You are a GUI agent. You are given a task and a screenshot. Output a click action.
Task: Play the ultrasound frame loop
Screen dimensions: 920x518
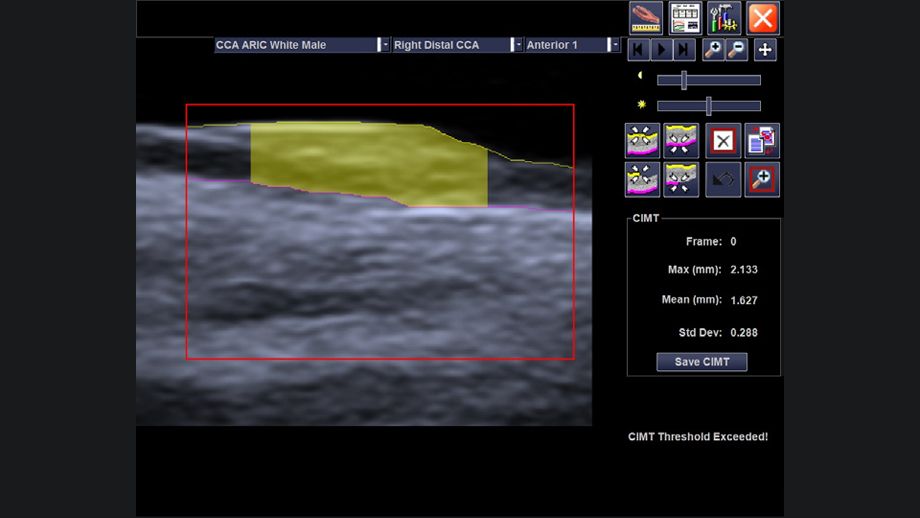tap(661, 50)
